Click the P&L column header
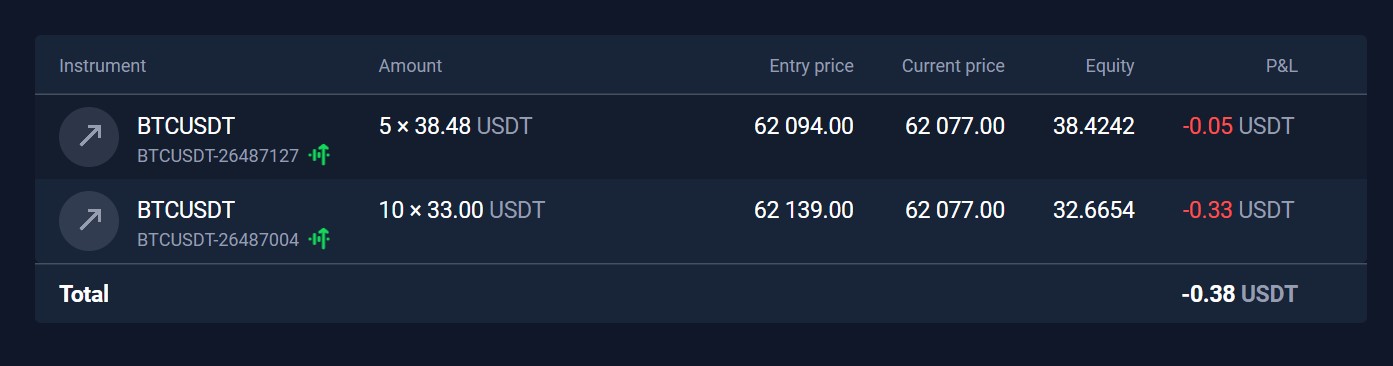Viewport: 1393px width, 366px height. tap(1281, 66)
